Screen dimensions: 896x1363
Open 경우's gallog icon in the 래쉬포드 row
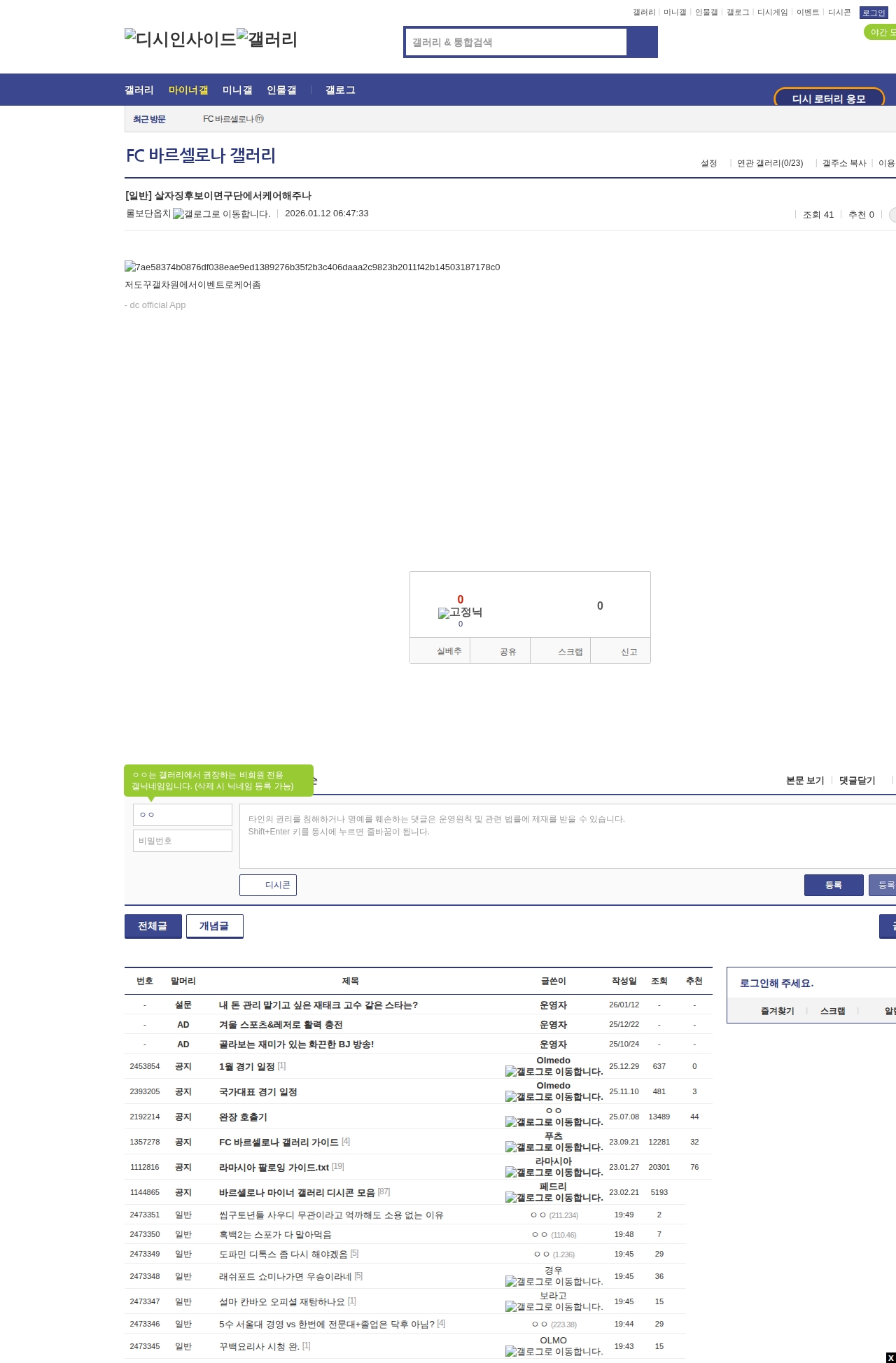click(554, 1282)
